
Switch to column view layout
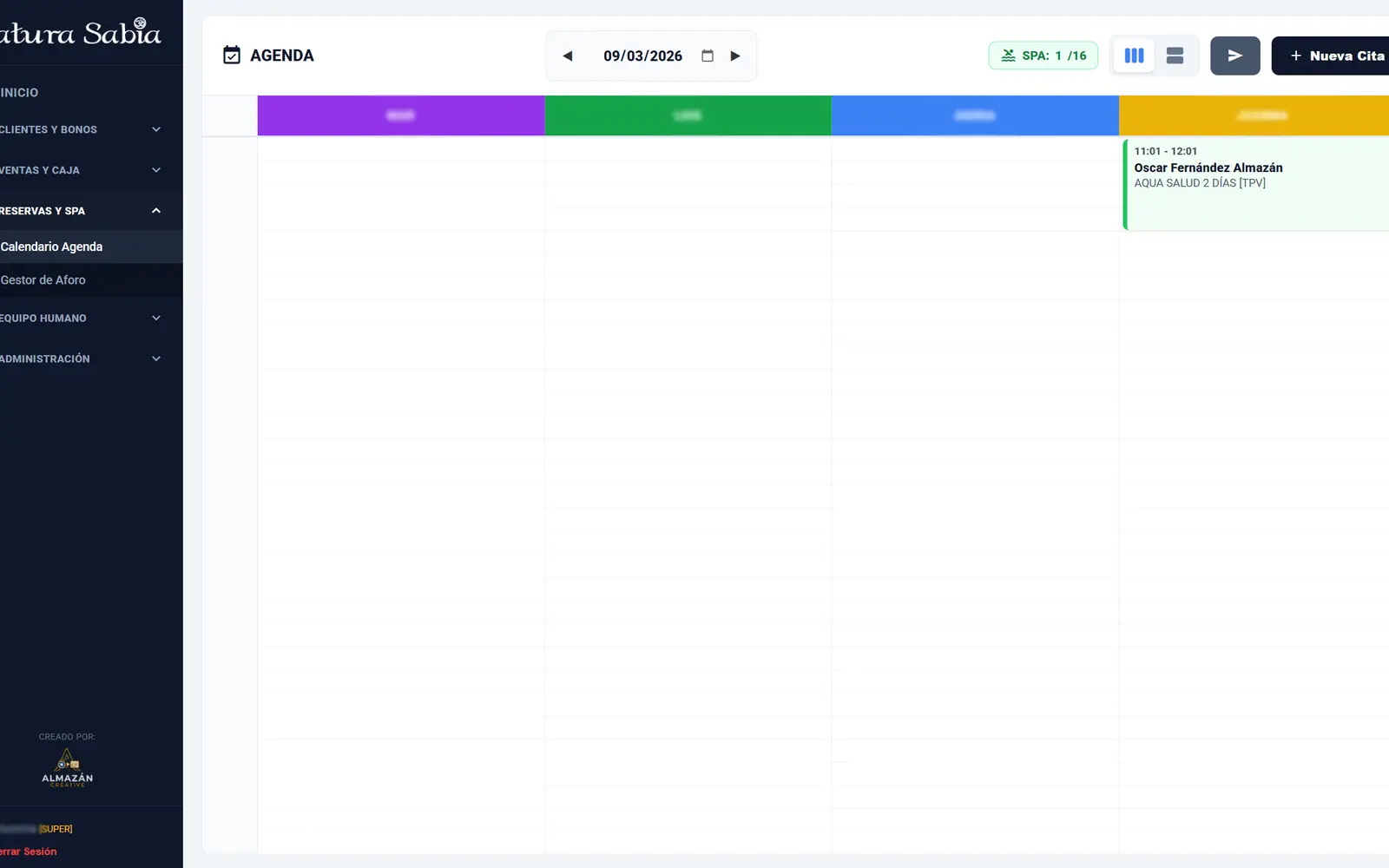[1134, 56]
